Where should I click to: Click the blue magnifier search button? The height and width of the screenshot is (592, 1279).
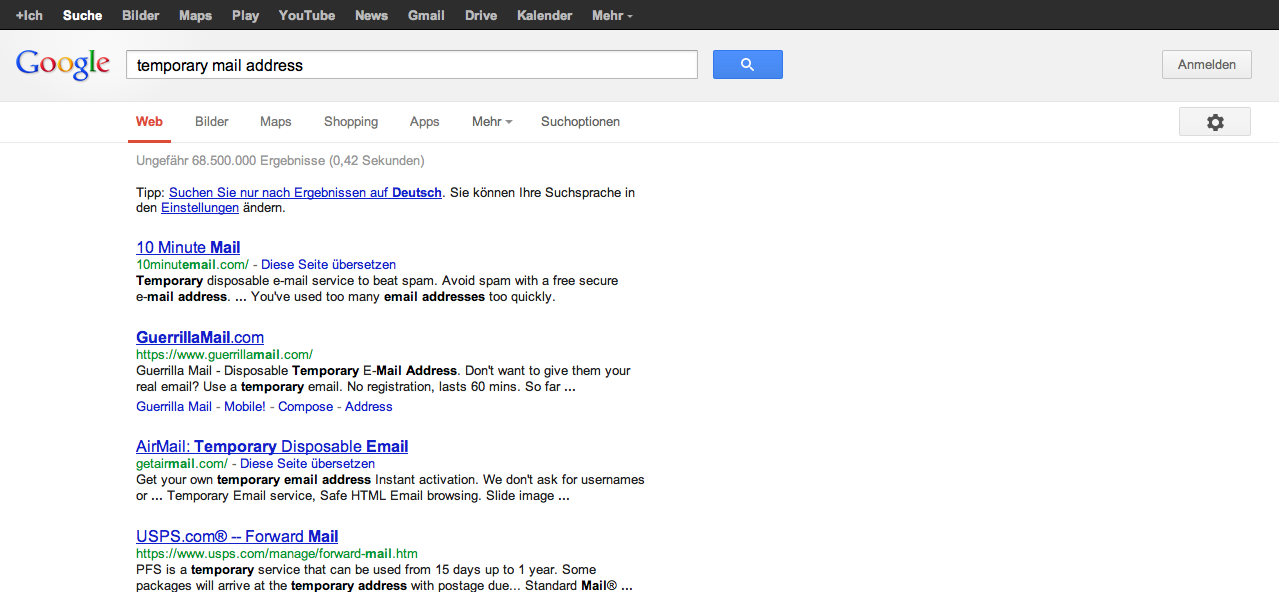(x=747, y=65)
